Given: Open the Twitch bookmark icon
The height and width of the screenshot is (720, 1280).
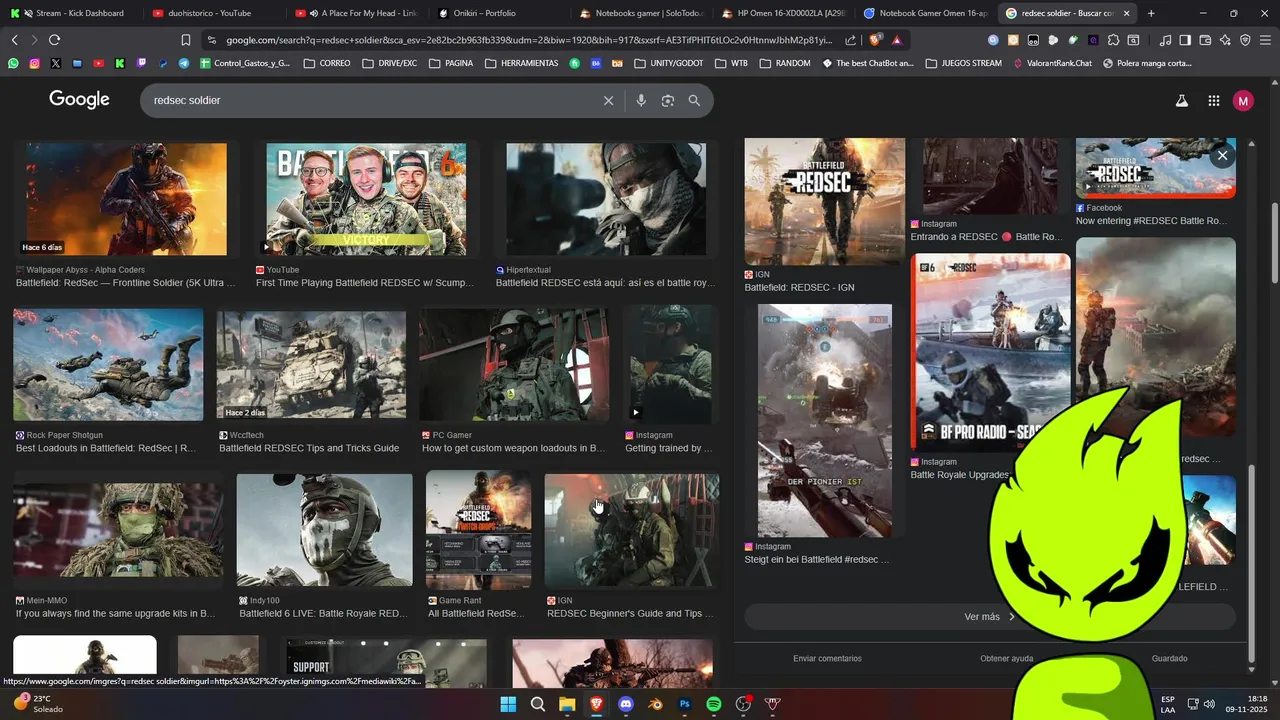Looking at the screenshot, I should coord(141,63).
